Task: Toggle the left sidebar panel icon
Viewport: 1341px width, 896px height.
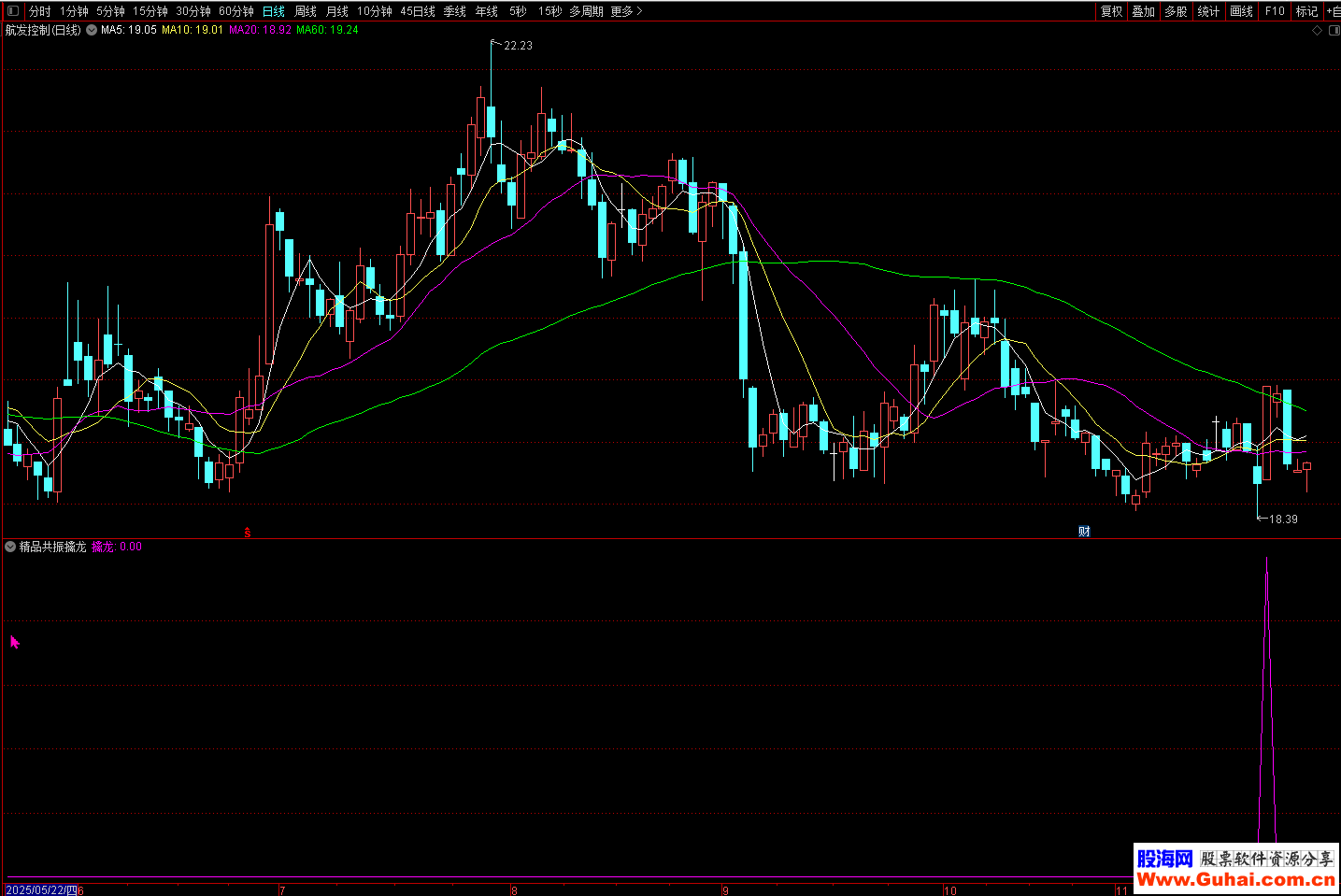Action: (12, 11)
